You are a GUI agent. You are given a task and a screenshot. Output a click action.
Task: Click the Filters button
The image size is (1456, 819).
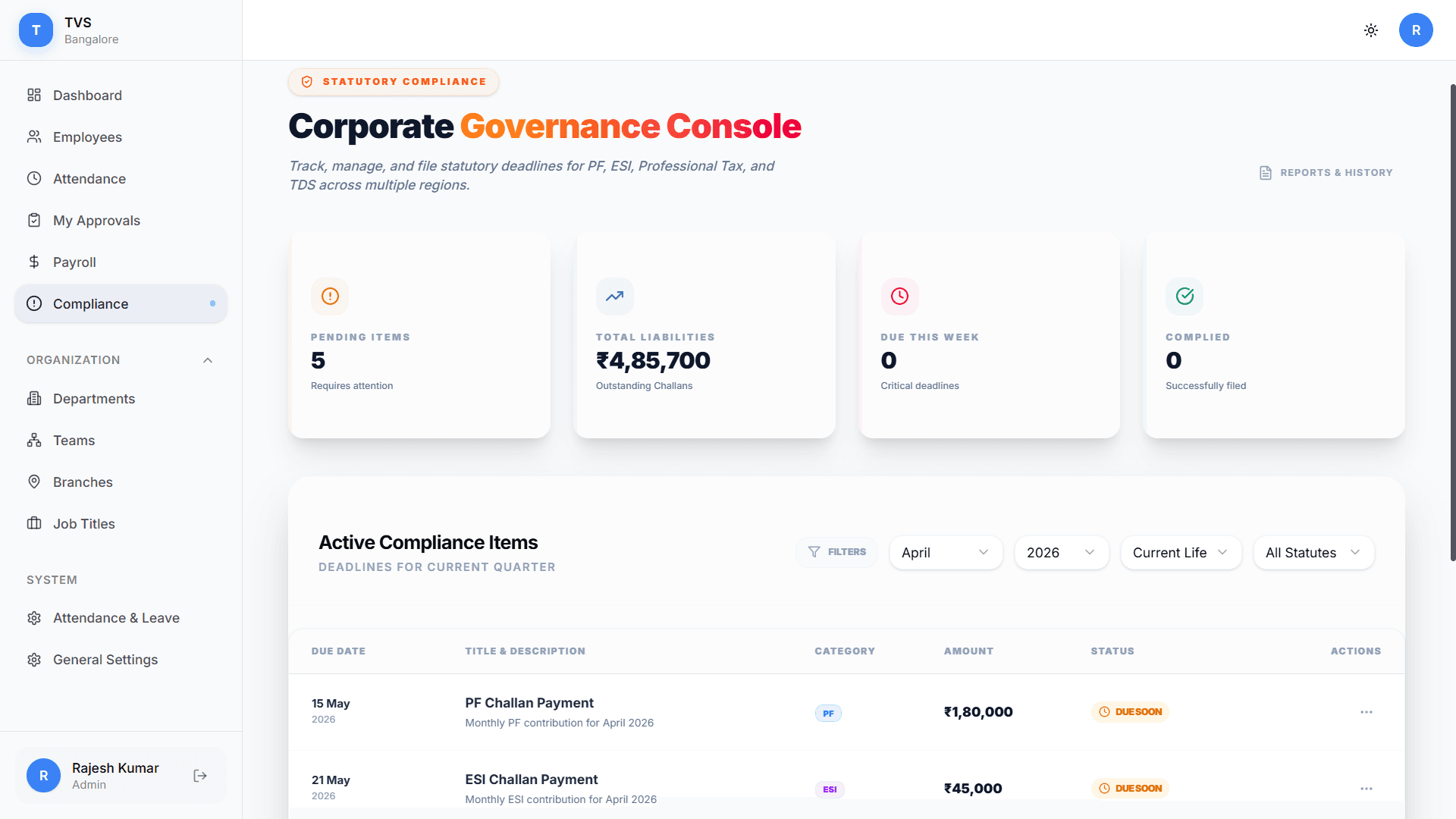coord(836,552)
